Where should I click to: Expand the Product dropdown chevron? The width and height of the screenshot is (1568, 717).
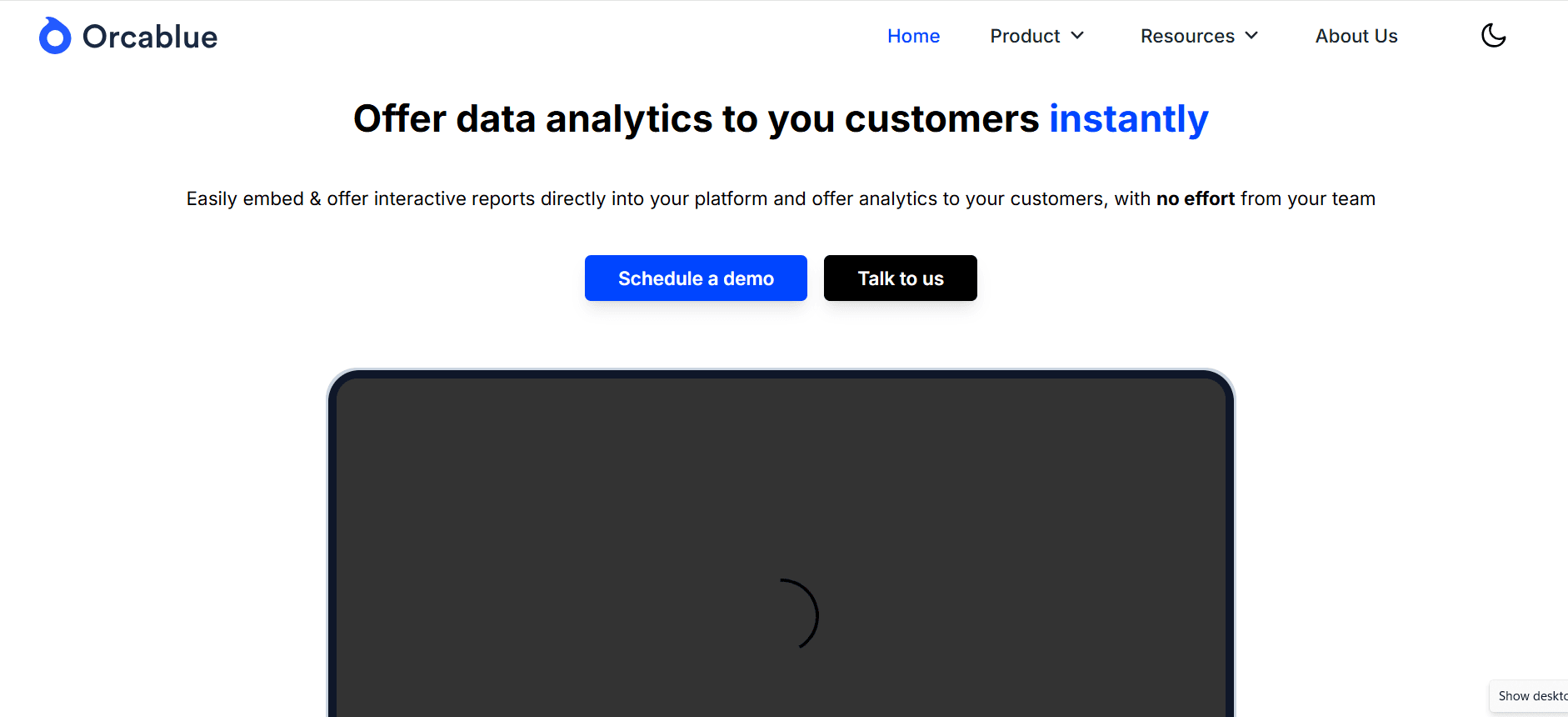pyautogui.click(x=1077, y=36)
